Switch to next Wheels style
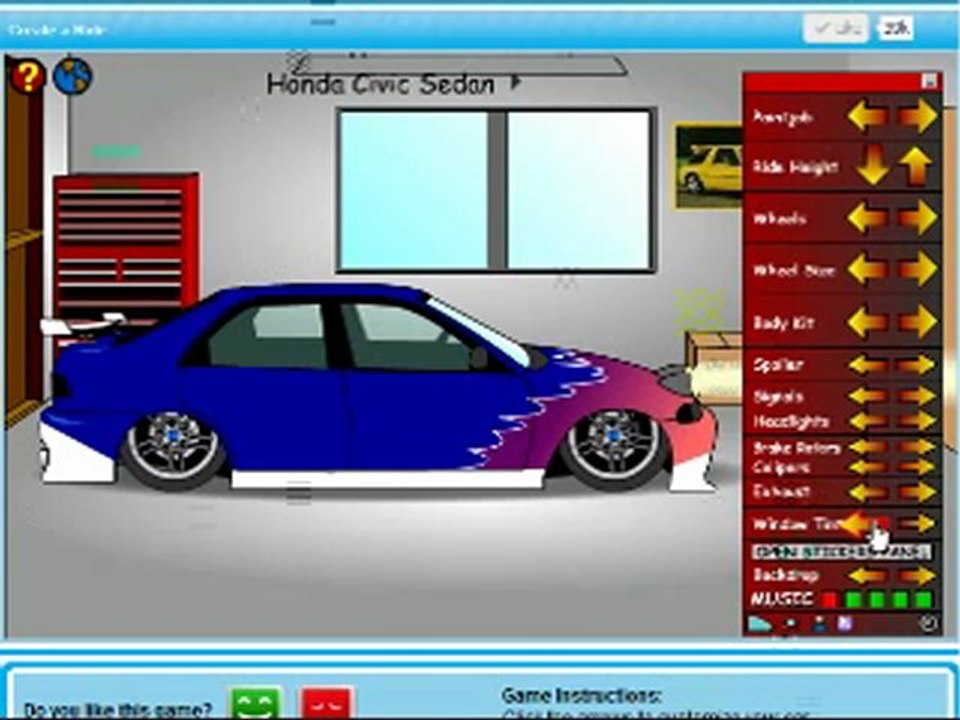The height and width of the screenshot is (720, 960). pos(918,217)
